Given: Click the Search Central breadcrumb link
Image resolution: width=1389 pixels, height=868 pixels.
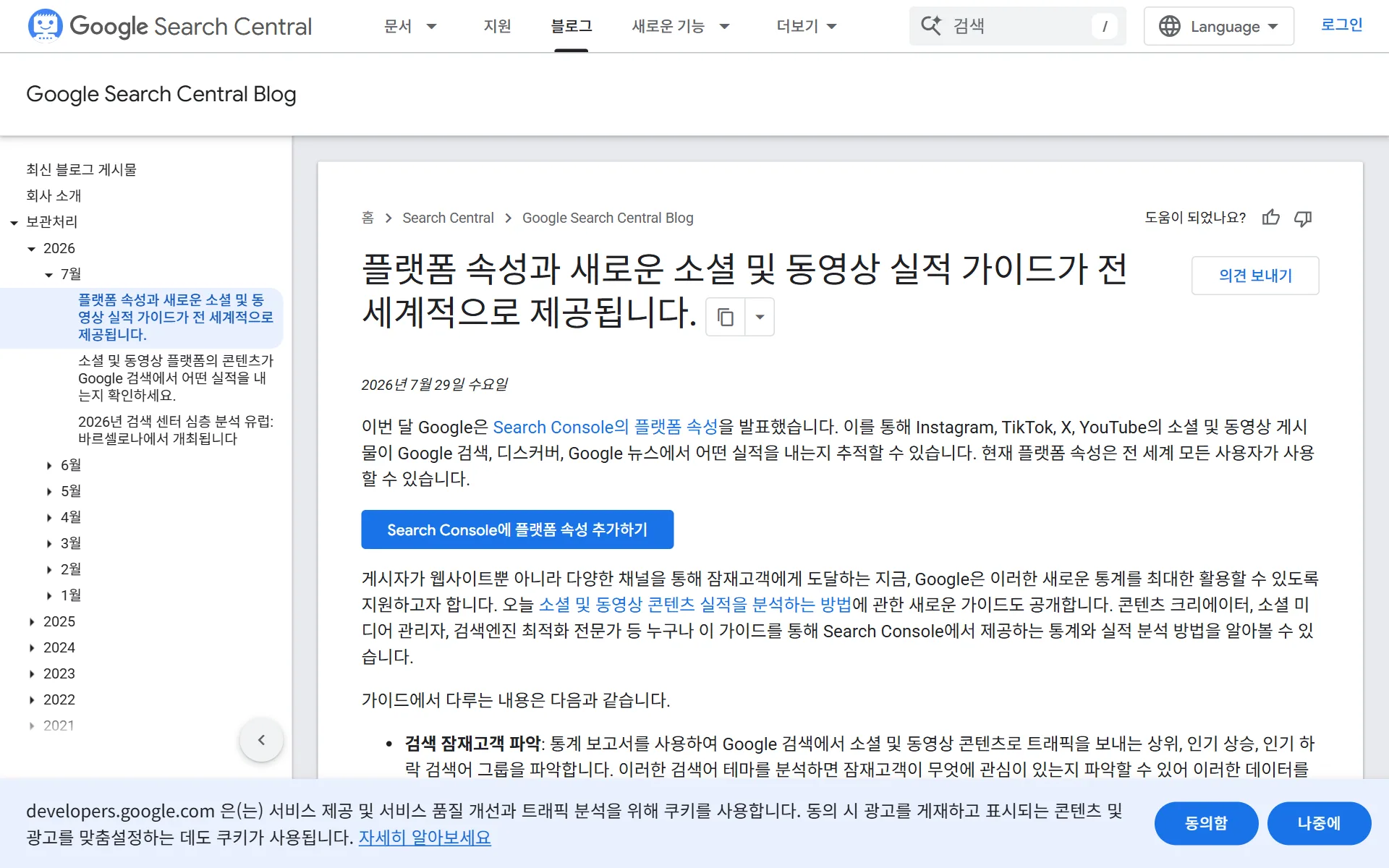Looking at the screenshot, I should (448, 218).
